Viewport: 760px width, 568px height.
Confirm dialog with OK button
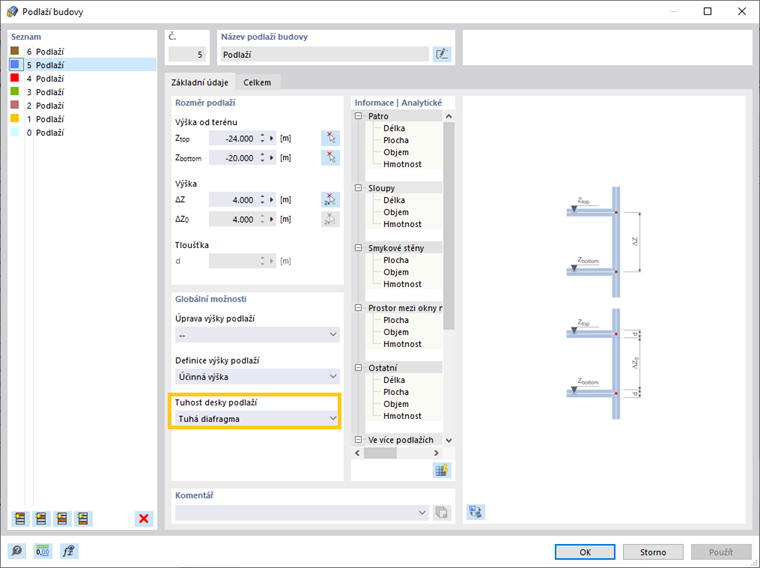tap(585, 552)
